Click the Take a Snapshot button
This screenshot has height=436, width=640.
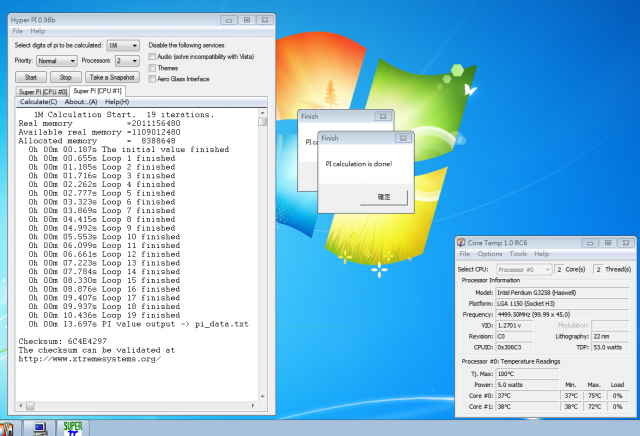click(x=112, y=77)
